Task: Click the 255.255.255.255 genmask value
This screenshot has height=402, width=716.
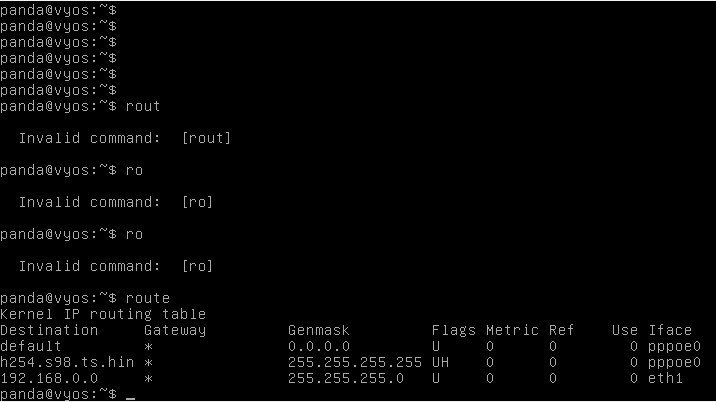Action: [x=355, y=362]
